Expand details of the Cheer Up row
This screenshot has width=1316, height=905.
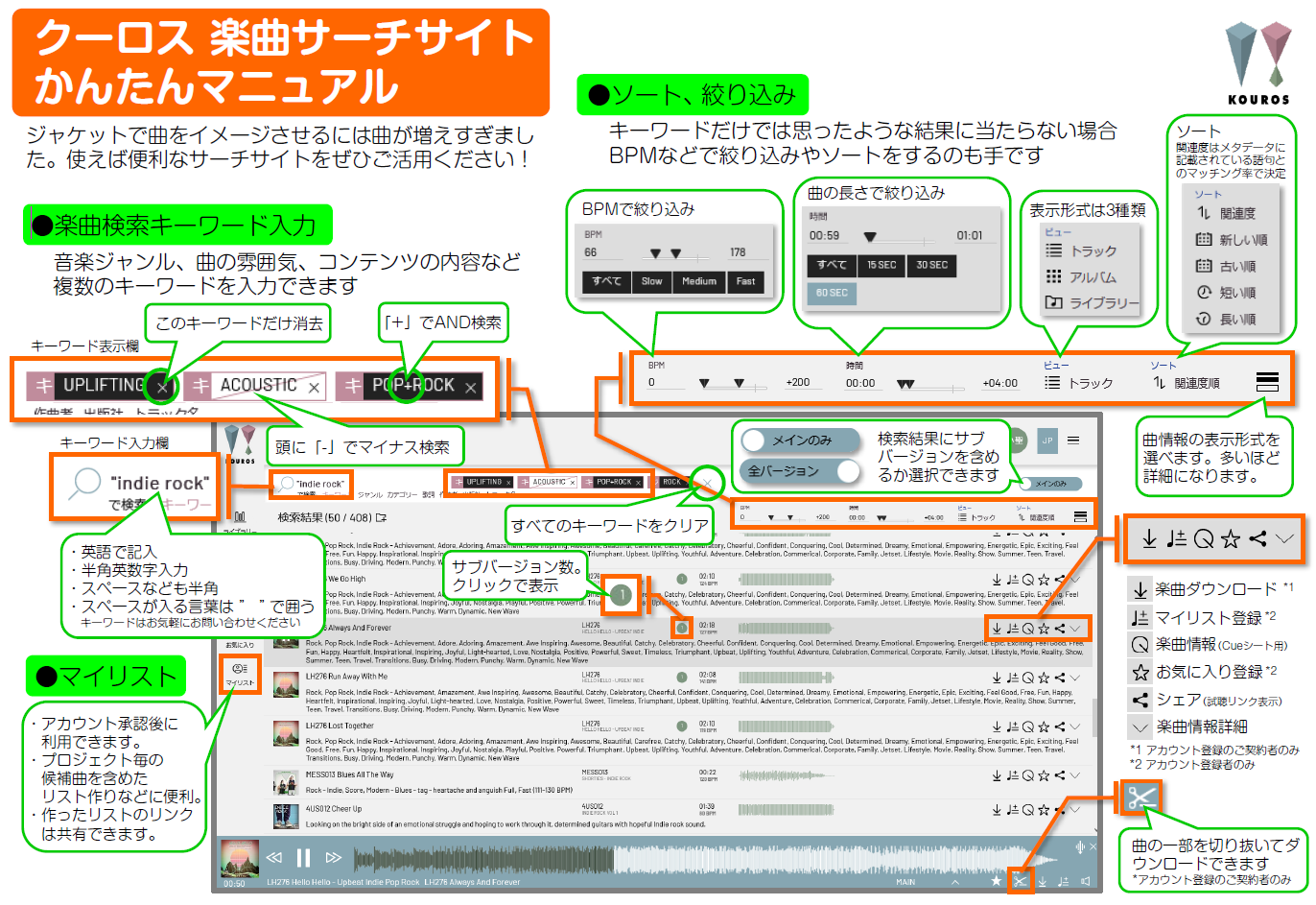(x=1075, y=811)
